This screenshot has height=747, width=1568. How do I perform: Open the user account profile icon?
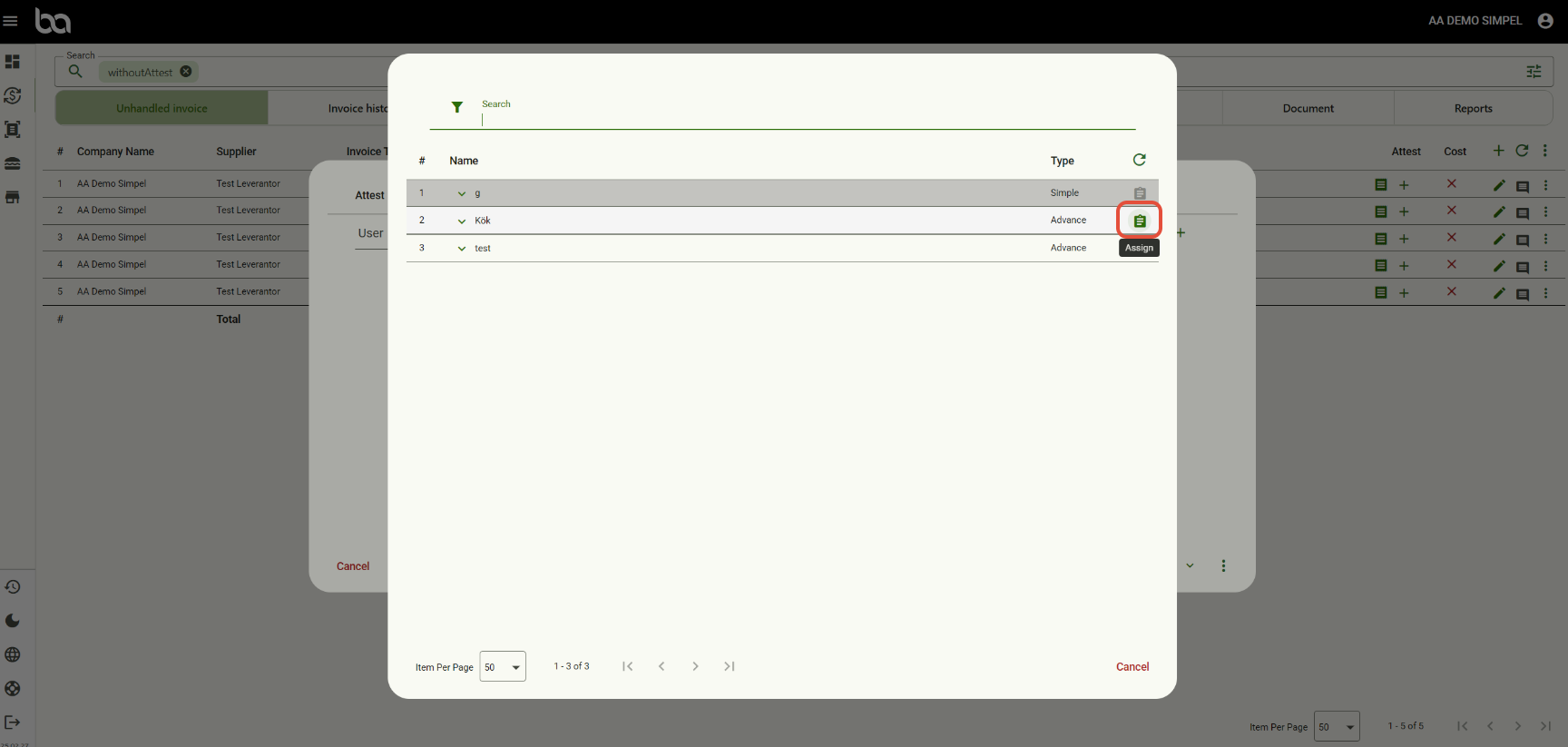(1545, 21)
